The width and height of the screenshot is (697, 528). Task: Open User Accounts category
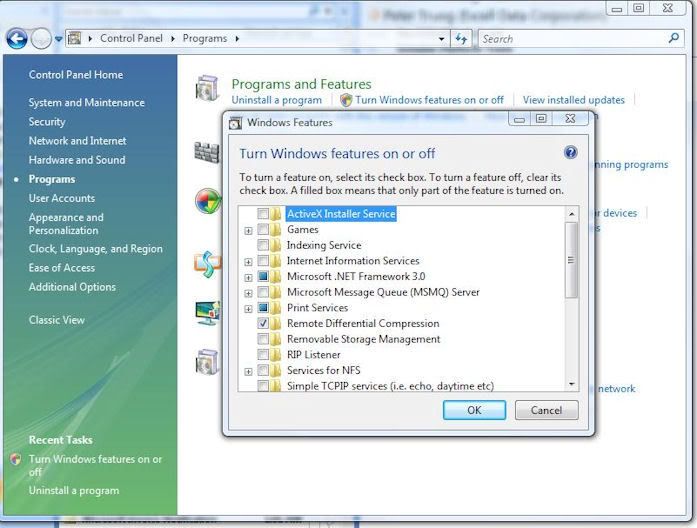pos(62,198)
